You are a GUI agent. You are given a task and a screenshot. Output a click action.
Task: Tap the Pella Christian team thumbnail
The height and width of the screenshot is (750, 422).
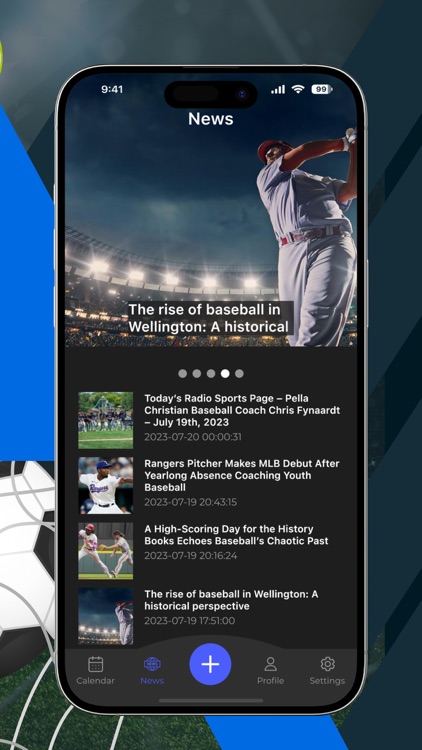pyautogui.click(x=106, y=420)
